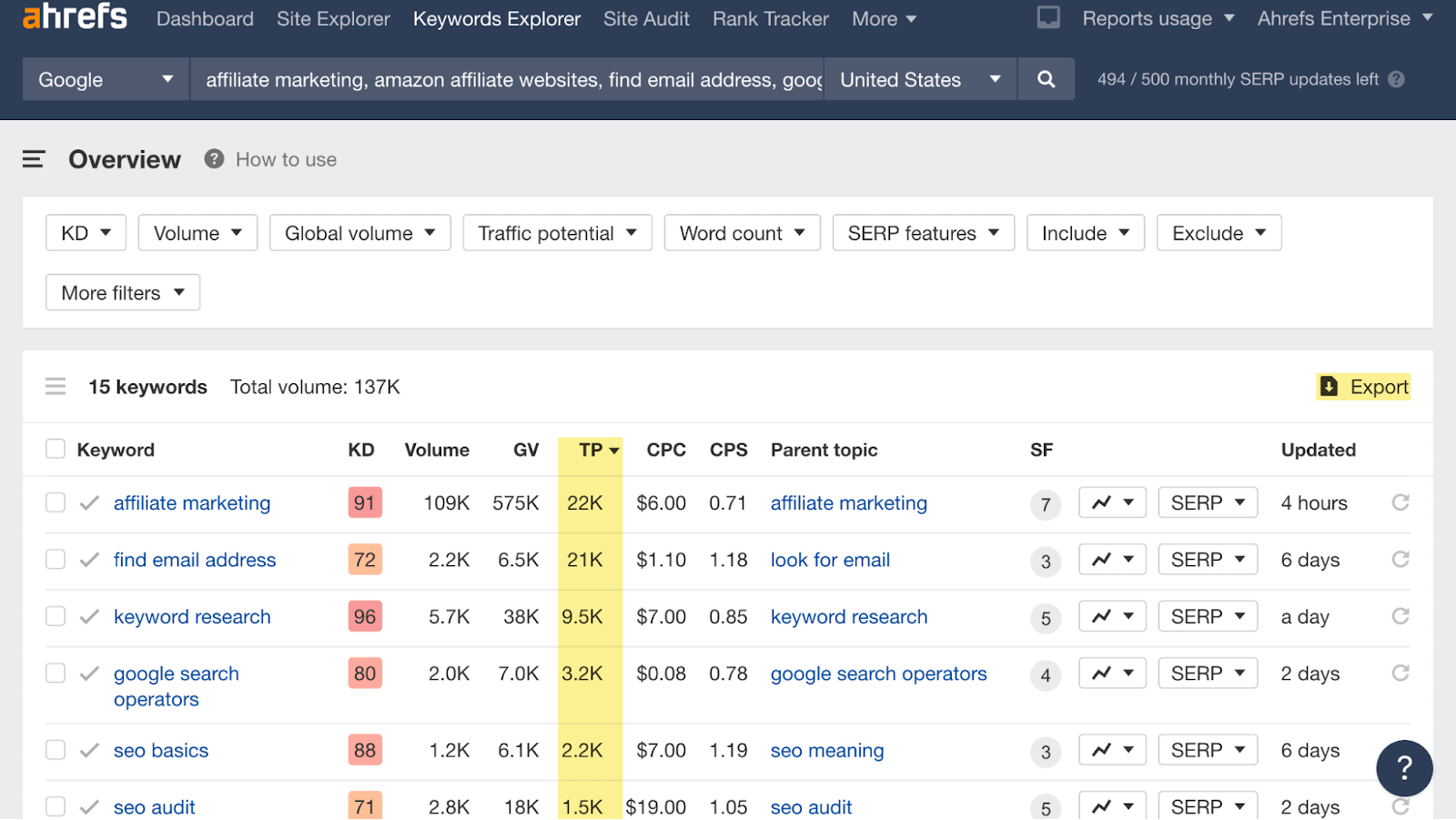Navigate to Site Audit
The width and height of the screenshot is (1456, 820).
point(646,18)
